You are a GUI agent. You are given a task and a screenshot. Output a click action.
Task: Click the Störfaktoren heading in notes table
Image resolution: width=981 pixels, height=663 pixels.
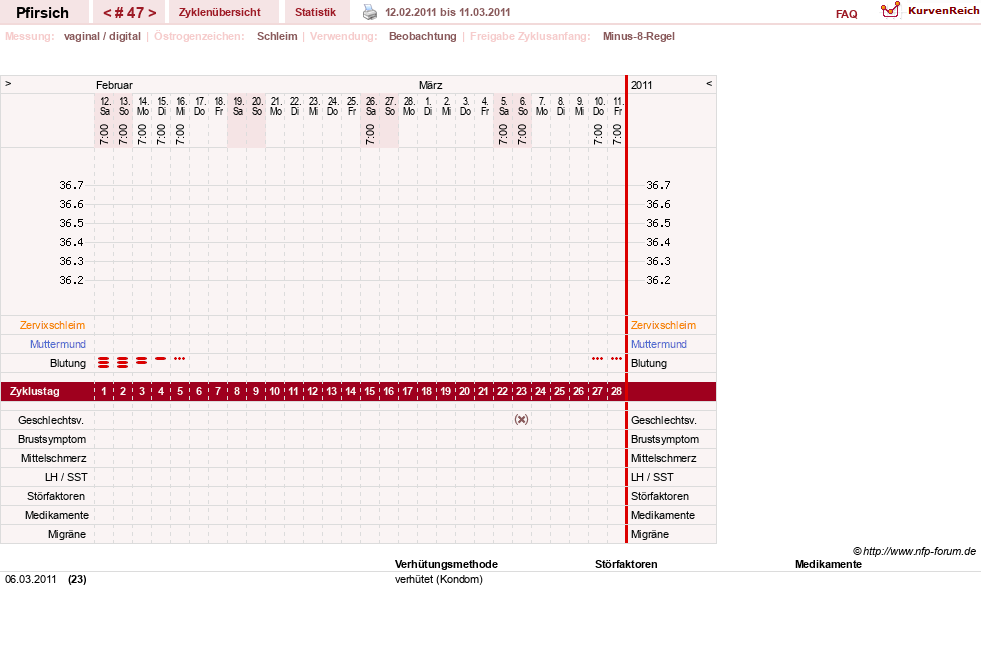(626, 564)
